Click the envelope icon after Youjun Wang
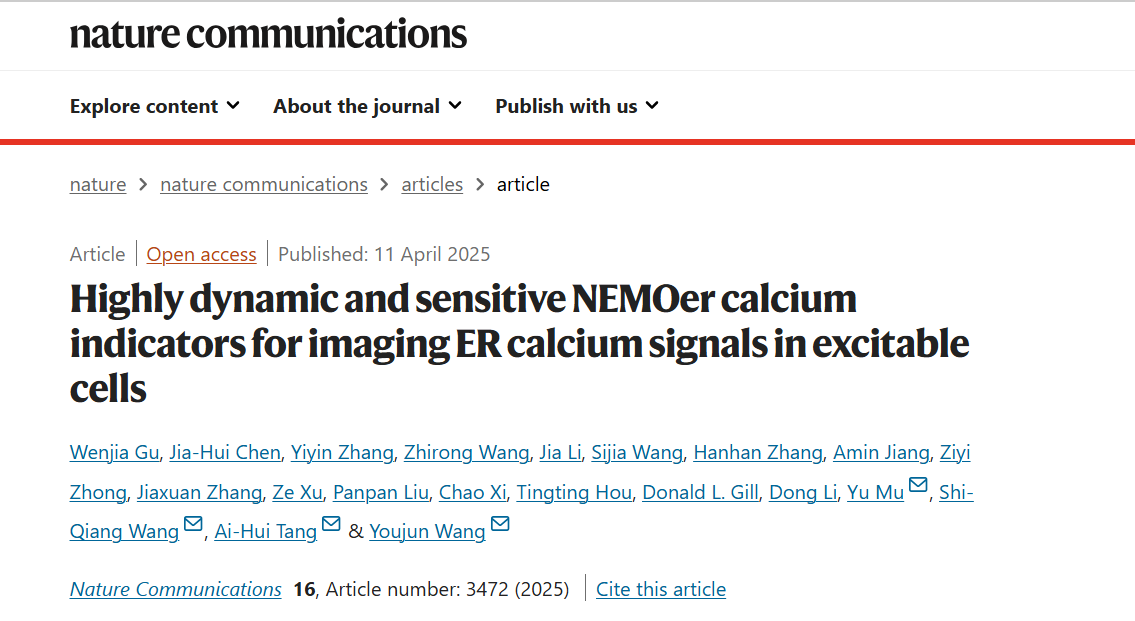The height and width of the screenshot is (621, 1135). click(500, 523)
